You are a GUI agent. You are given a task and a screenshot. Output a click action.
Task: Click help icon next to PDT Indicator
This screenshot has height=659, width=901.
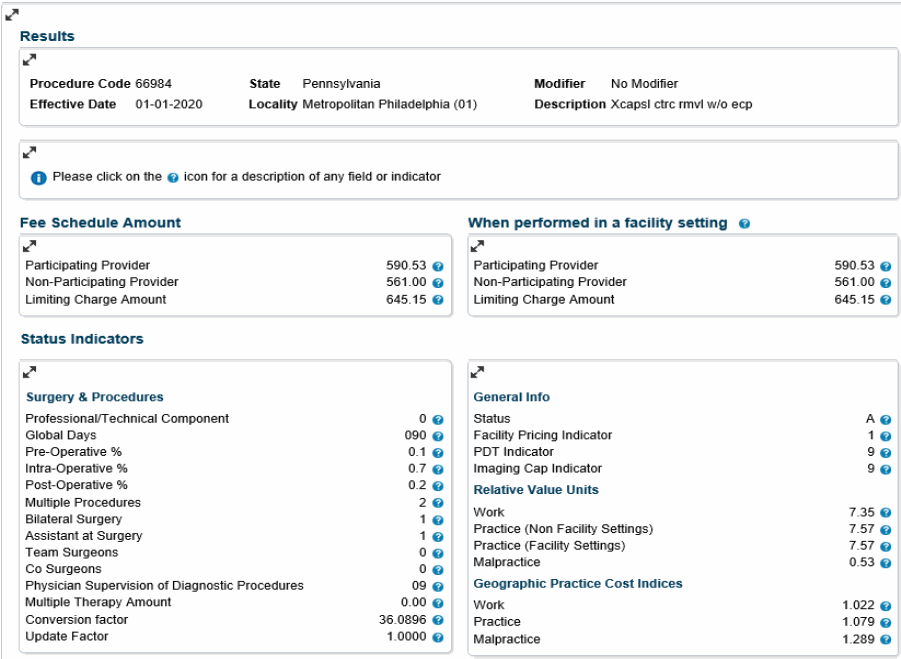click(x=886, y=452)
